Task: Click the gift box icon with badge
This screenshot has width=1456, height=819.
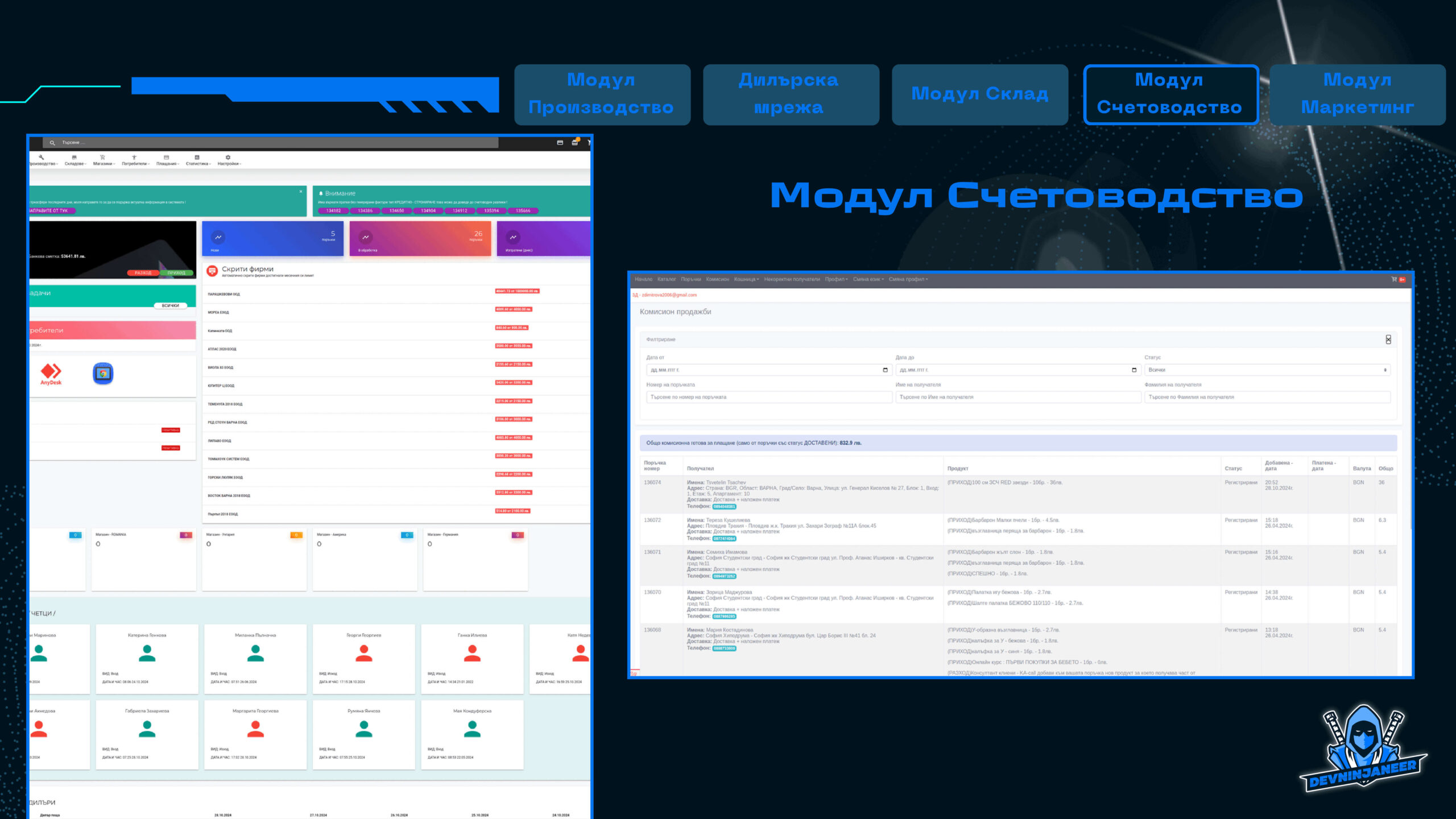Action: [x=575, y=142]
